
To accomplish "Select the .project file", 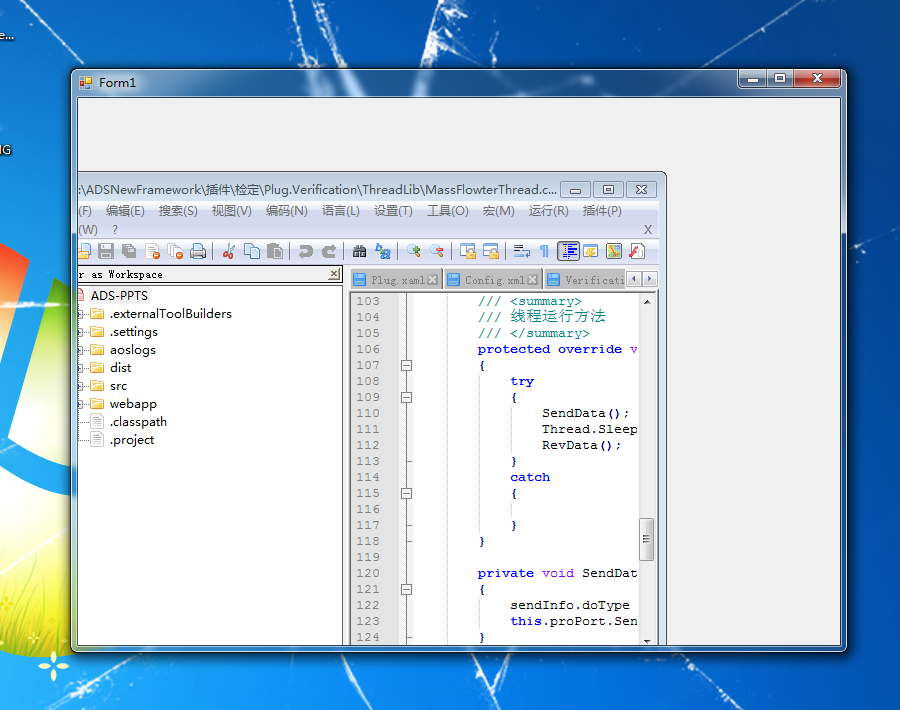I will [x=132, y=440].
